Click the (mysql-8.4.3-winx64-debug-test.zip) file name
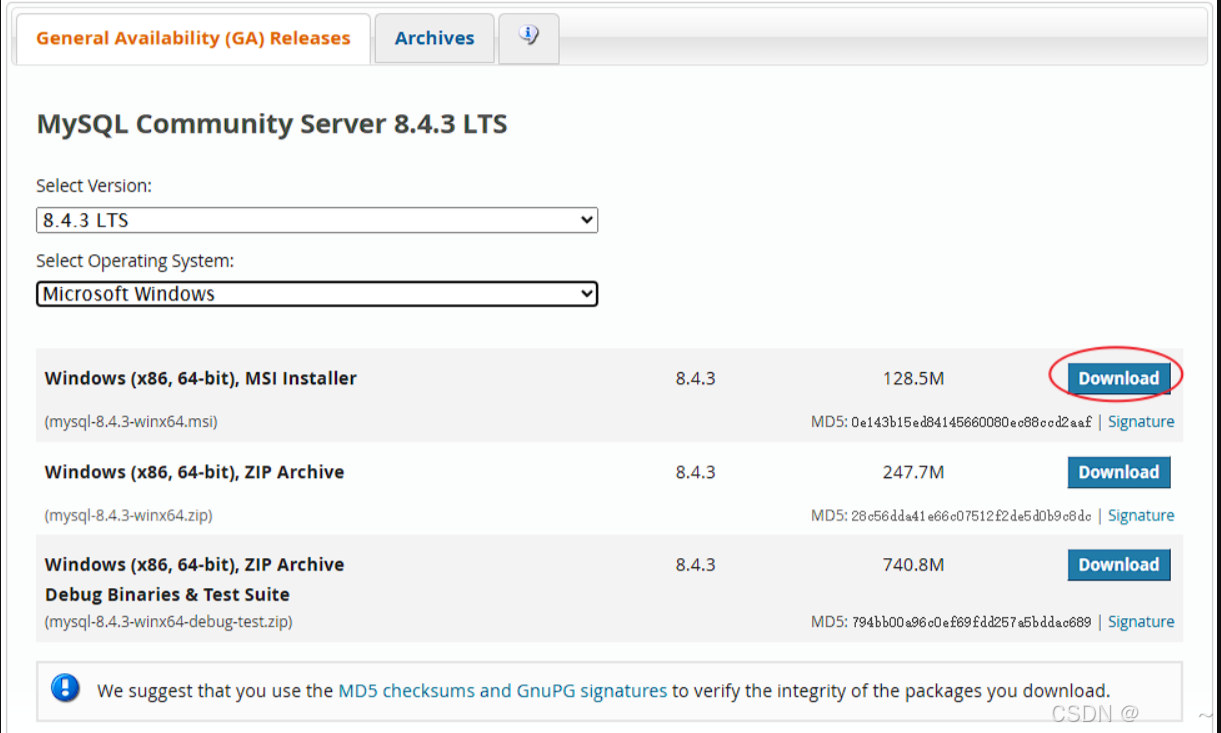Image resolution: width=1221 pixels, height=733 pixels. coord(169,622)
